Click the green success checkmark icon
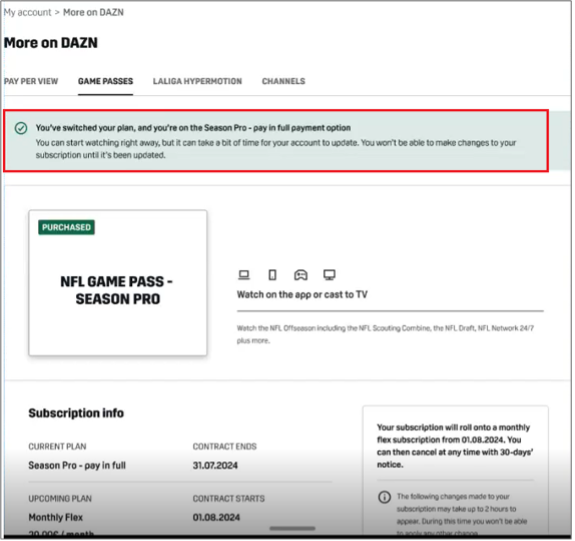This screenshot has width=575, height=541. 21,128
